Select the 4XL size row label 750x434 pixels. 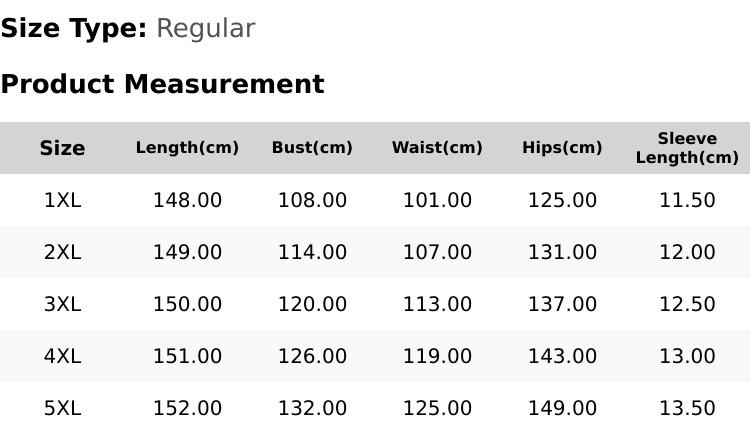(62, 356)
